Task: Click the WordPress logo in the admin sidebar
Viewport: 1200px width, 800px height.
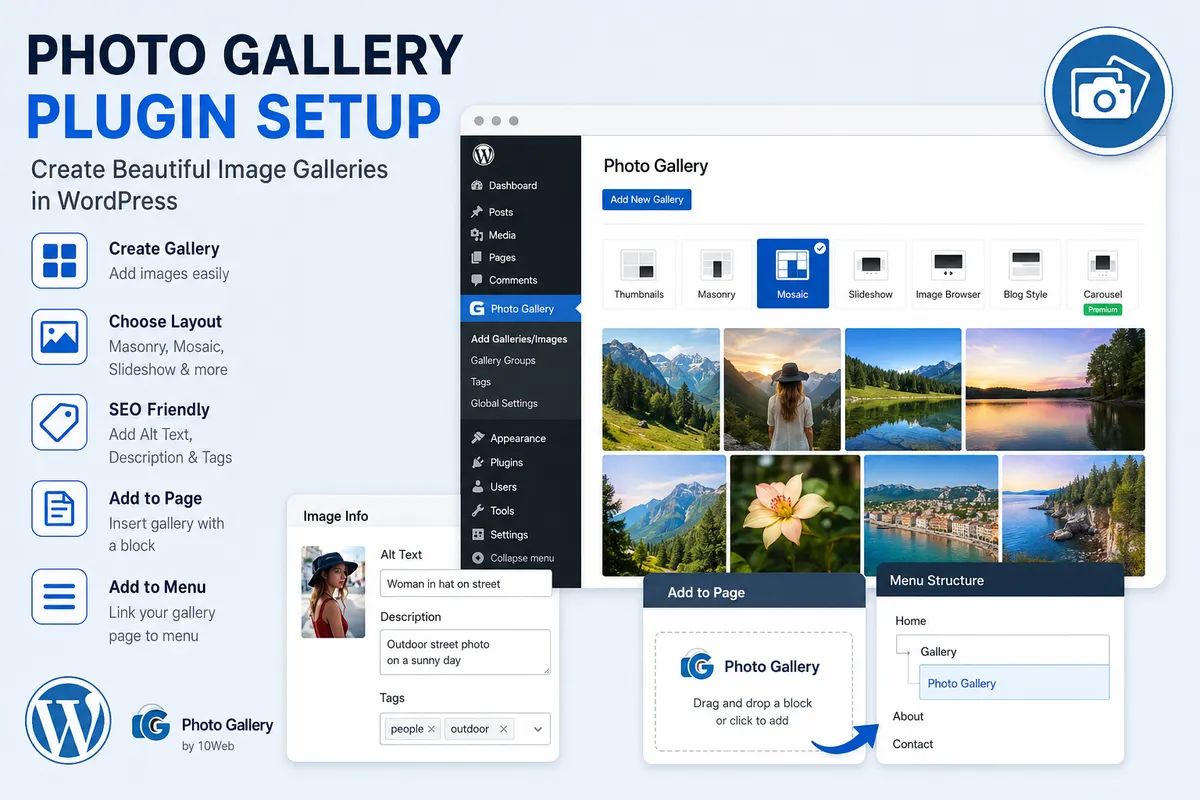Action: point(484,155)
